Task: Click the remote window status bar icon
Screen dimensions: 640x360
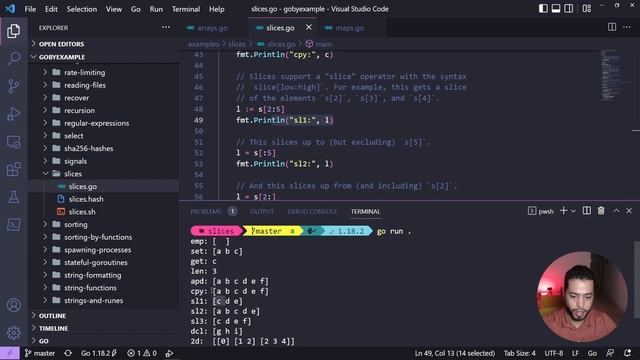Action: coord(10,353)
